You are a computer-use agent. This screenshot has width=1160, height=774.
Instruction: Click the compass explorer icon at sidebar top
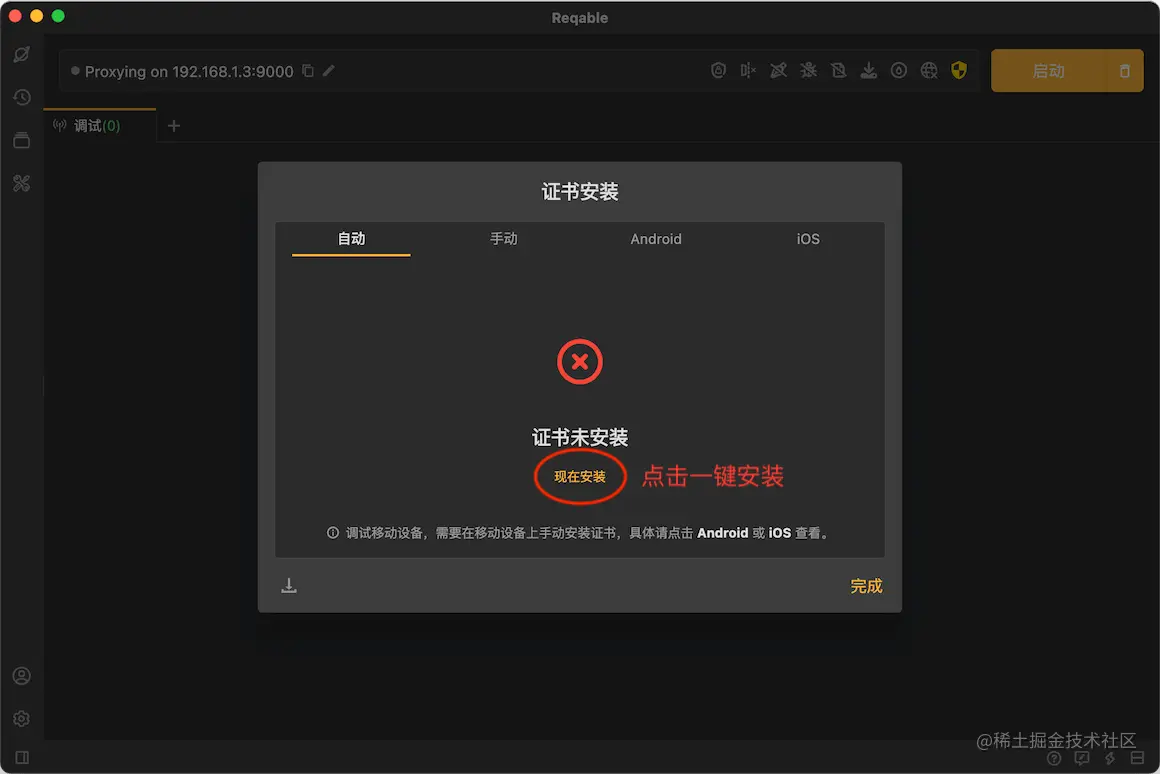click(x=22, y=54)
